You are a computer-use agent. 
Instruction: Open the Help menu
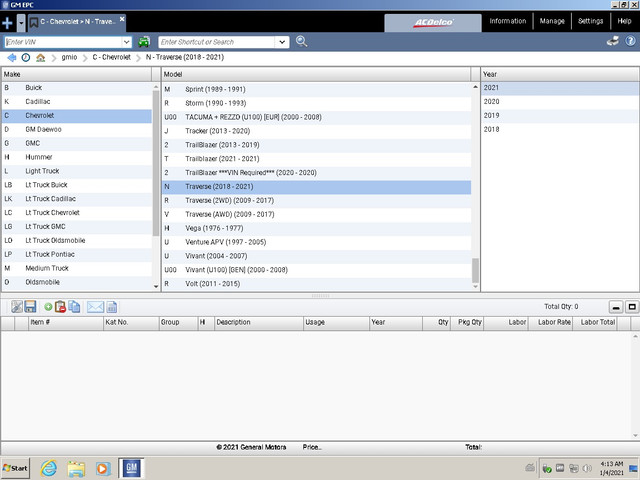624,21
